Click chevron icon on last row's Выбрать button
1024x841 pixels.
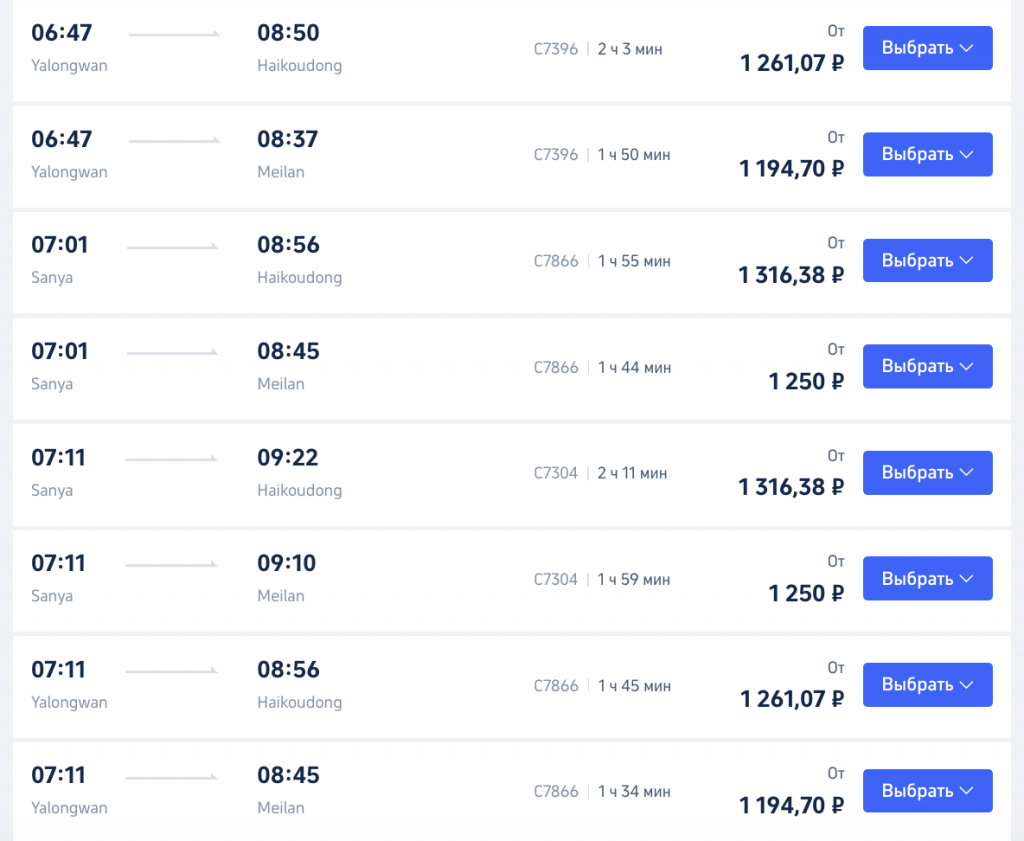967,791
